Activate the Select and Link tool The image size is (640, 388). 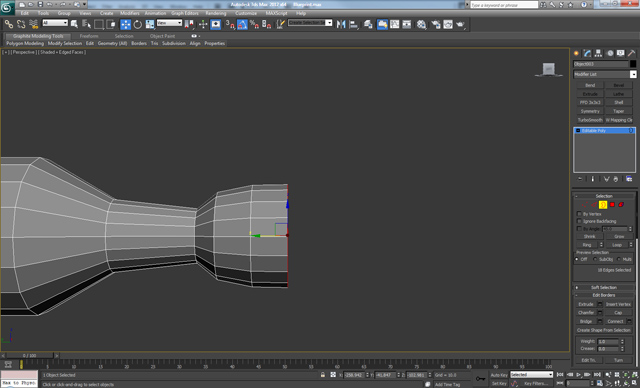[9, 24]
